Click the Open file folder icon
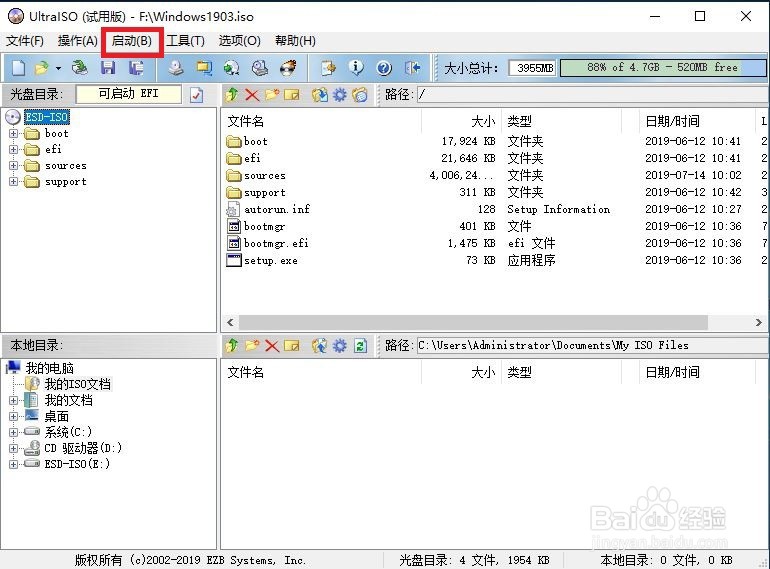Viewport: 770px width, 569px height. 42,68
